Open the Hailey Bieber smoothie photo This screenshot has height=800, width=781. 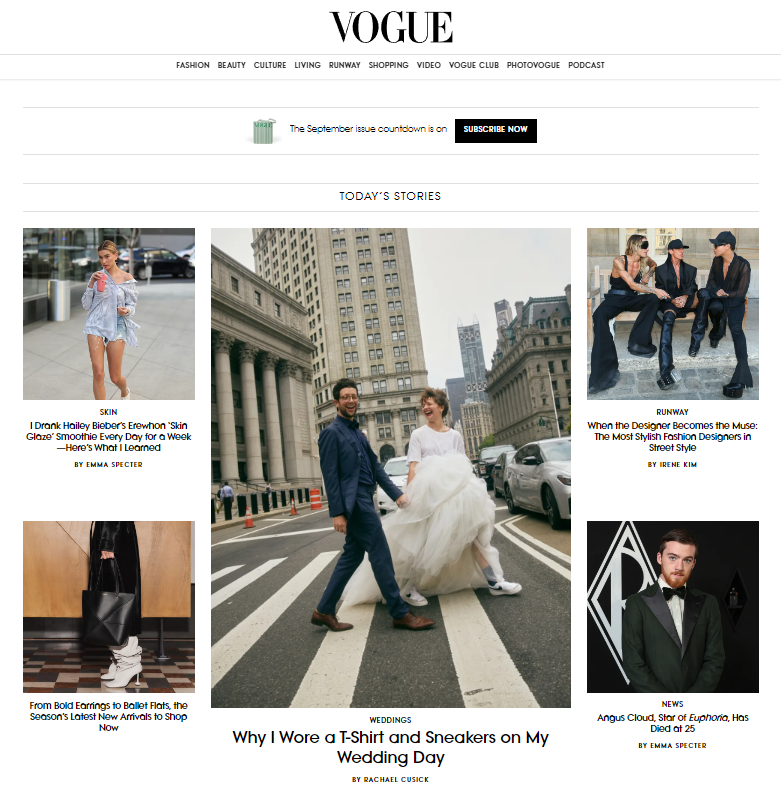109,314
